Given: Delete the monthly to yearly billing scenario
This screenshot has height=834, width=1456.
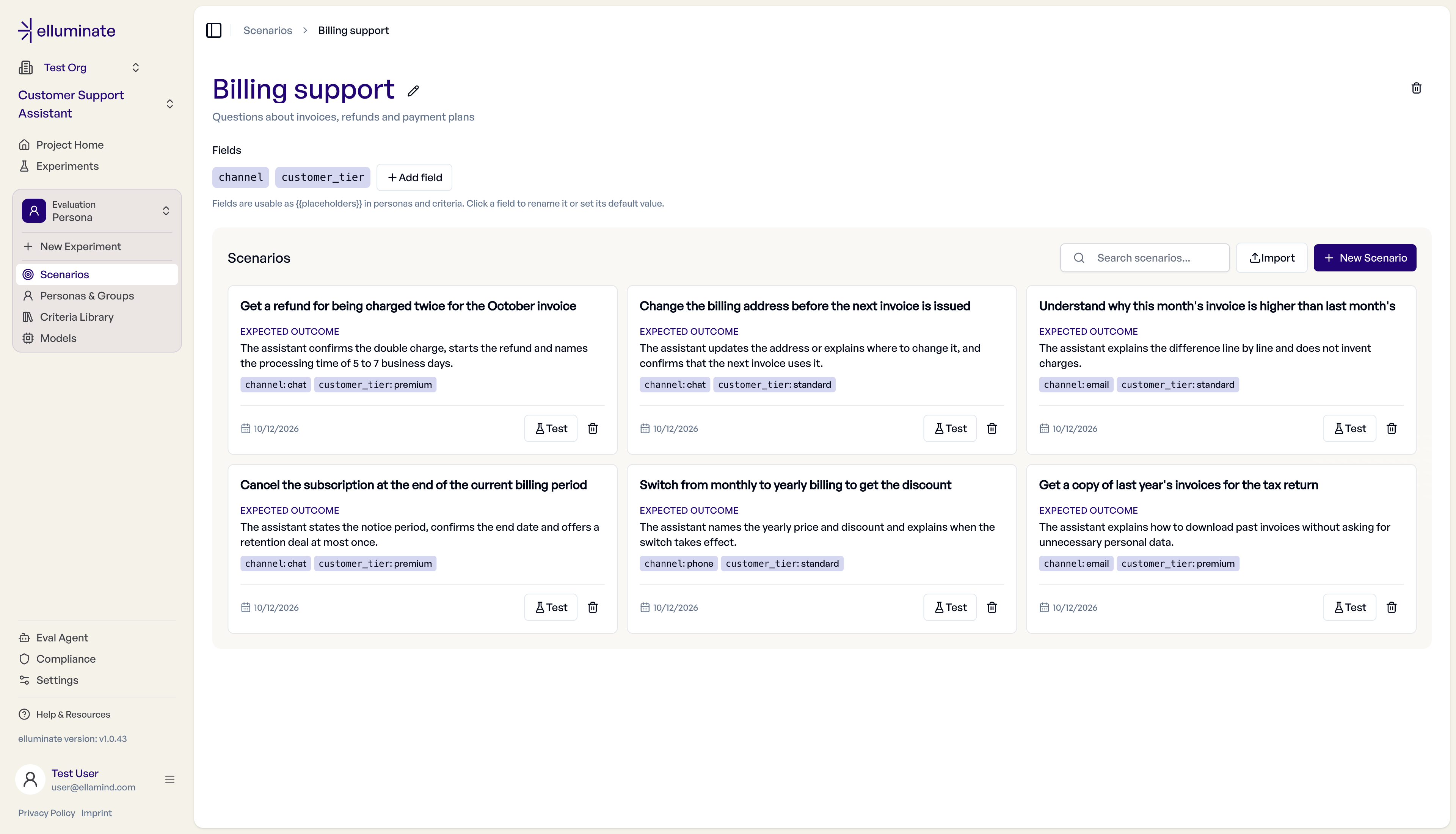Looking at the screenshot, I should (x=992, y=607).
